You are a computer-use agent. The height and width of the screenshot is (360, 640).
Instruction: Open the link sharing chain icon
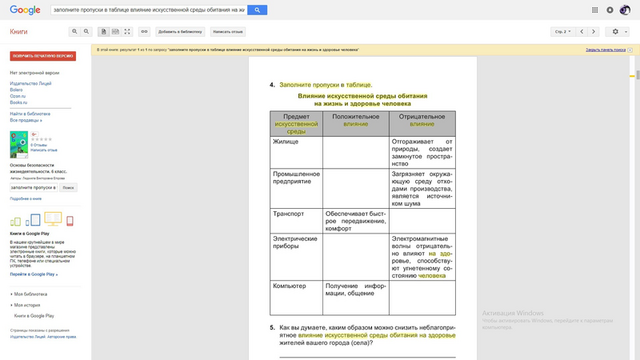144,31
